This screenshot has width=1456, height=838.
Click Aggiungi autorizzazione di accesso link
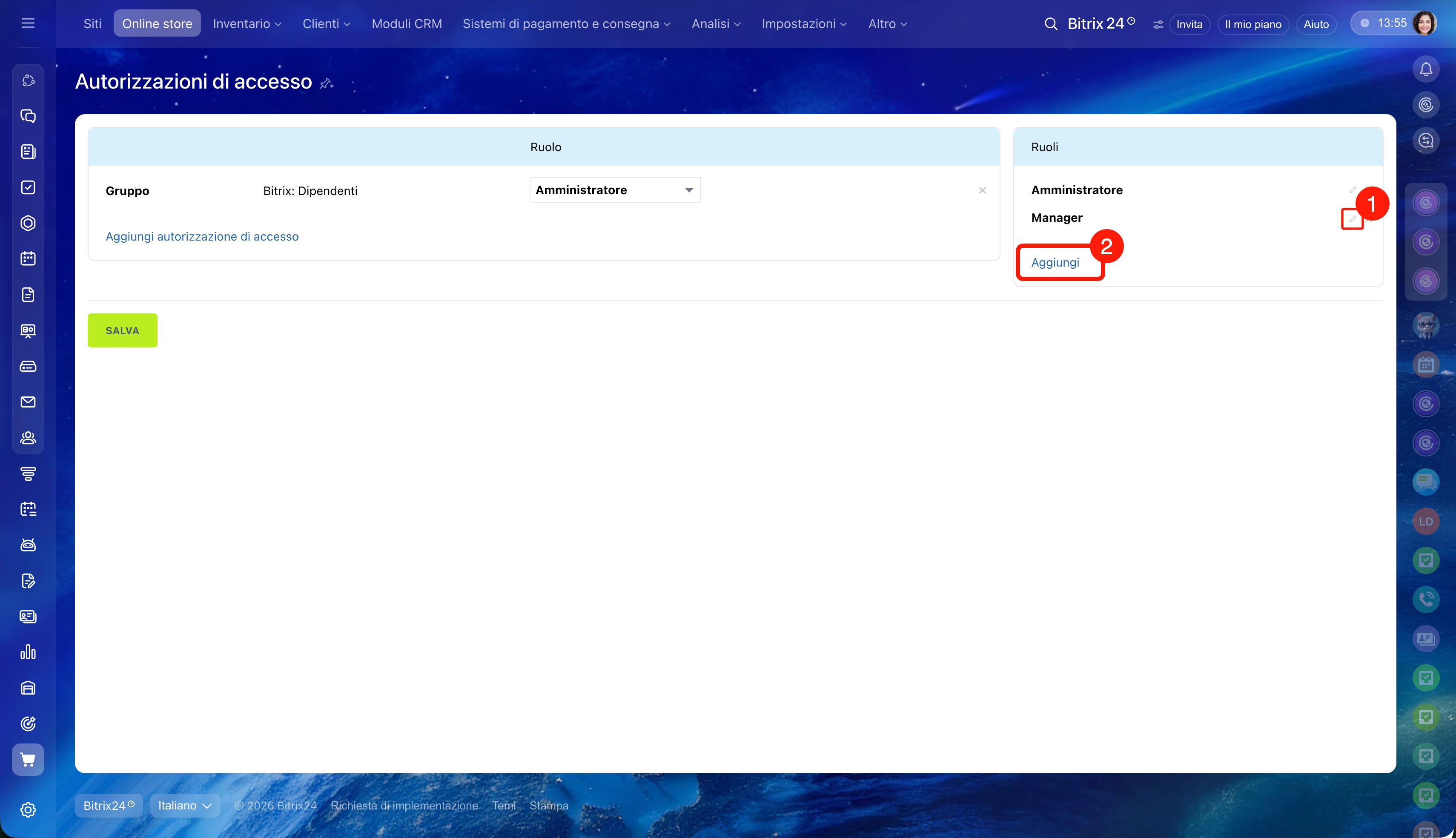pos(202,237)
